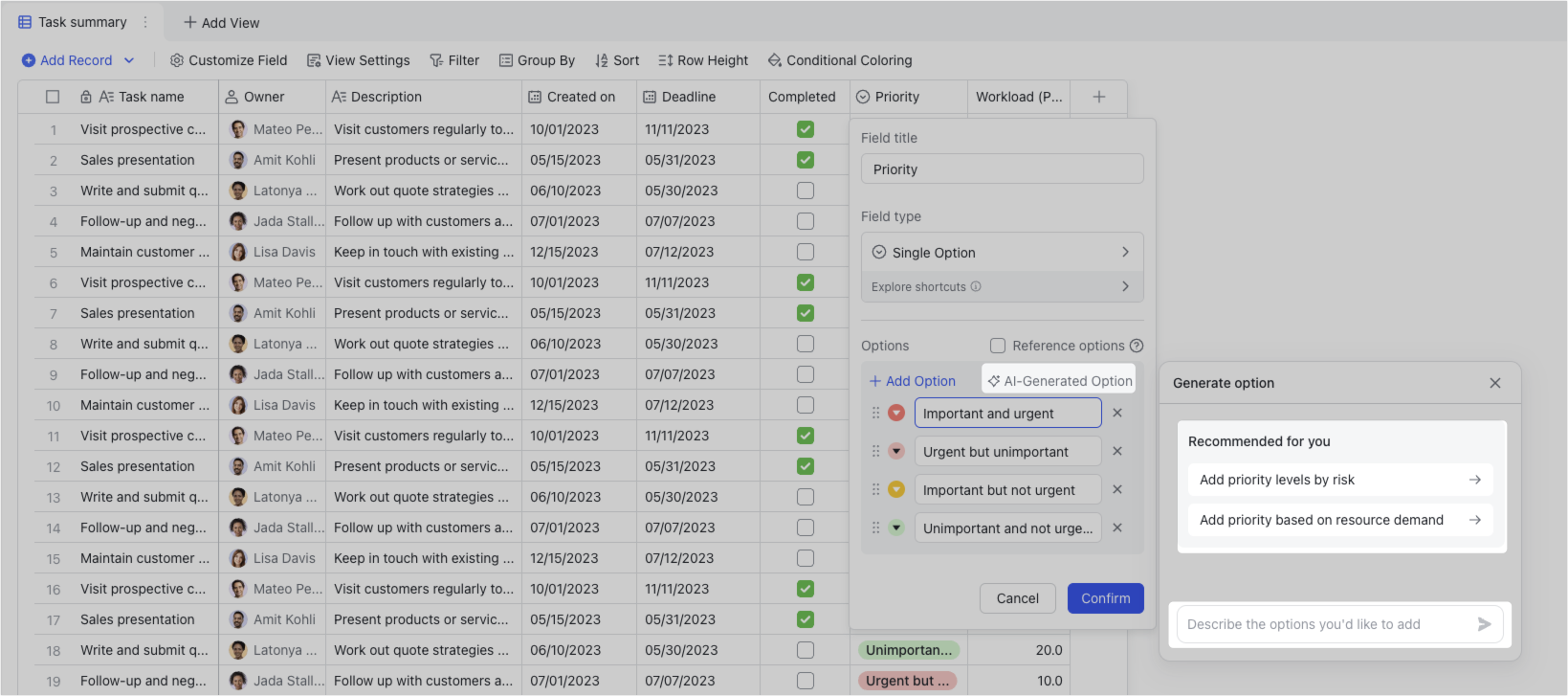1568x696 pixels.
Task: Click the Deadline column calendar icon
Action: 650,97
